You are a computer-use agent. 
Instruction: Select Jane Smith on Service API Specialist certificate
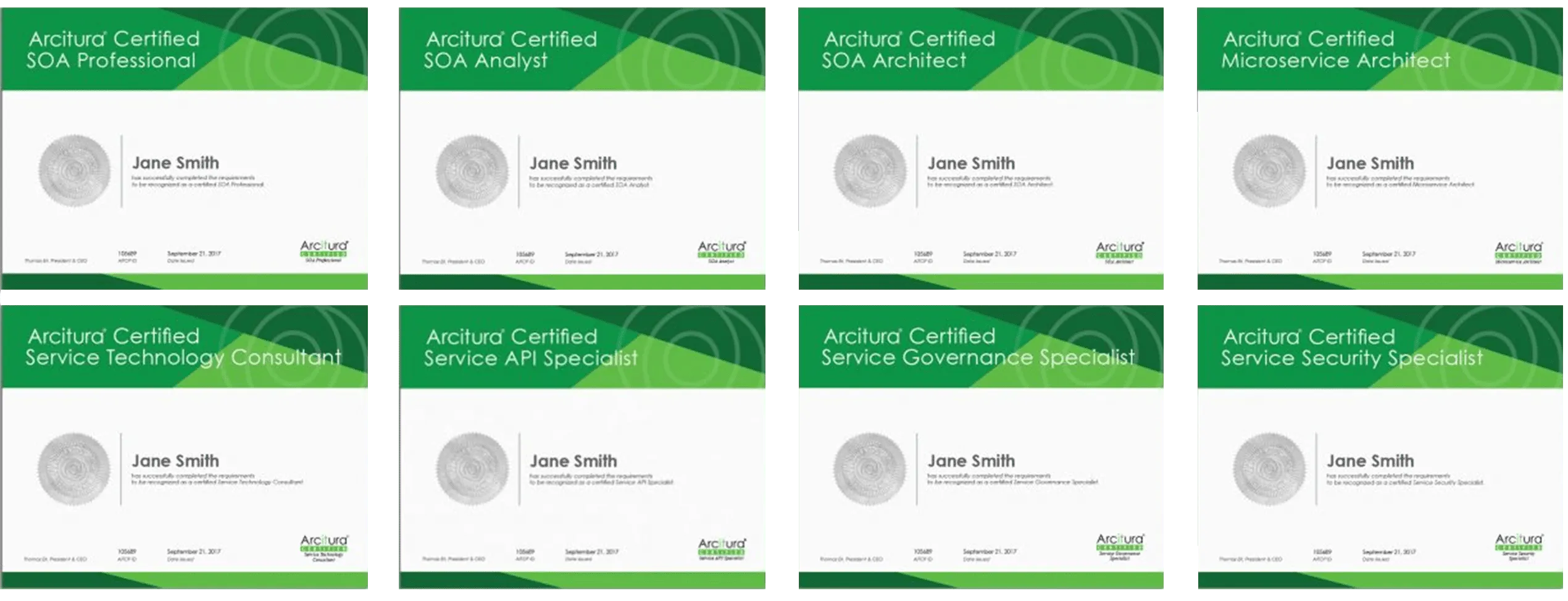pyautogui.click(x=573, y=461)
